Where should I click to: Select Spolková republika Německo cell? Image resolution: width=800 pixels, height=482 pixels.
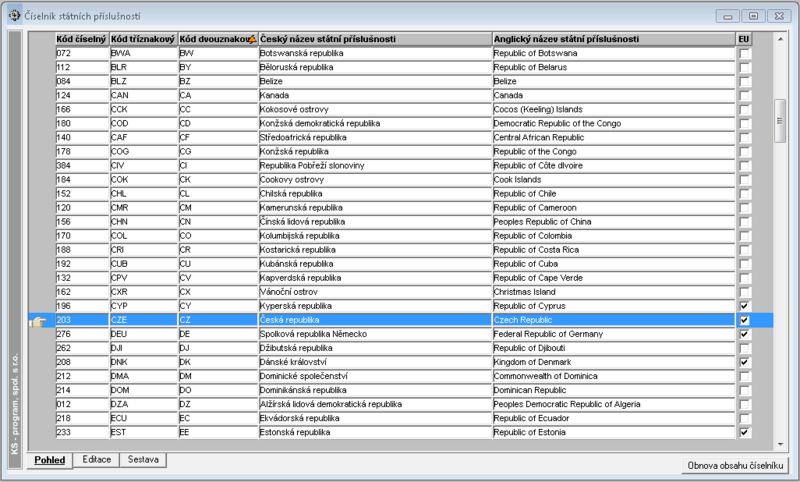coord(375,334)
